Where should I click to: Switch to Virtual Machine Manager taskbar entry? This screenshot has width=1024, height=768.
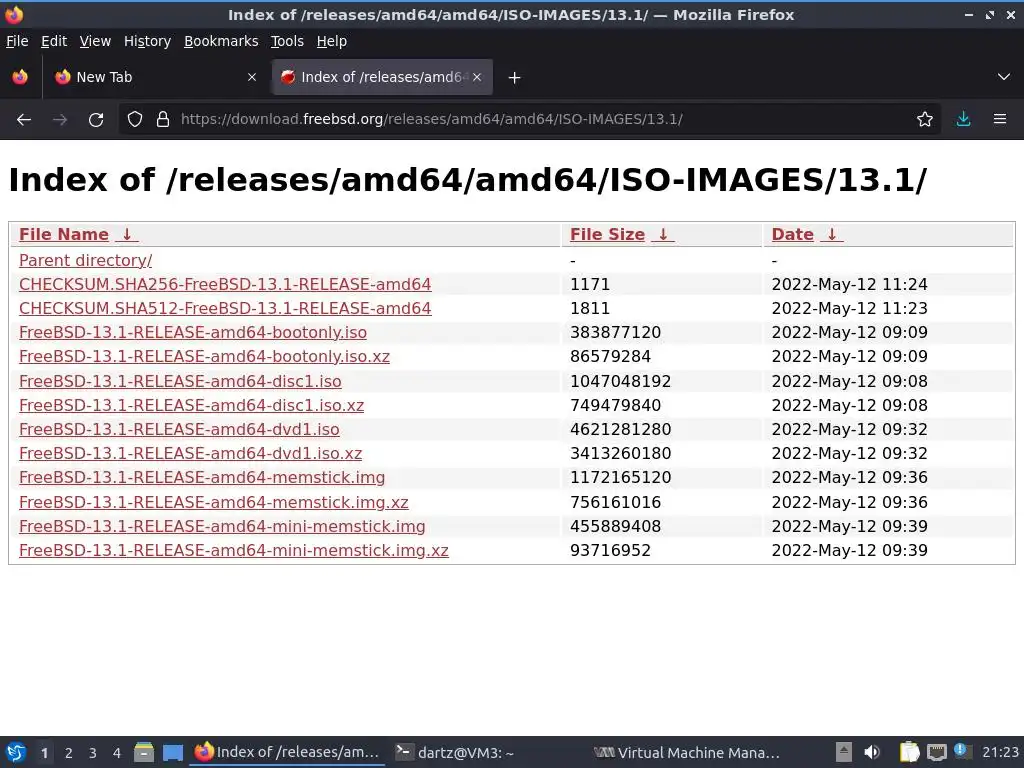point(687,752)
